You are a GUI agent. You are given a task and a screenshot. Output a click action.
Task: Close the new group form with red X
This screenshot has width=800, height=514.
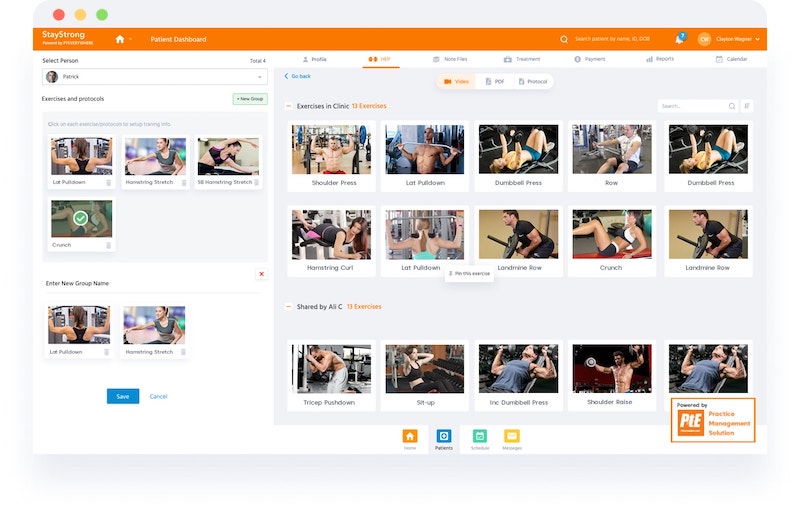[262, 275]
